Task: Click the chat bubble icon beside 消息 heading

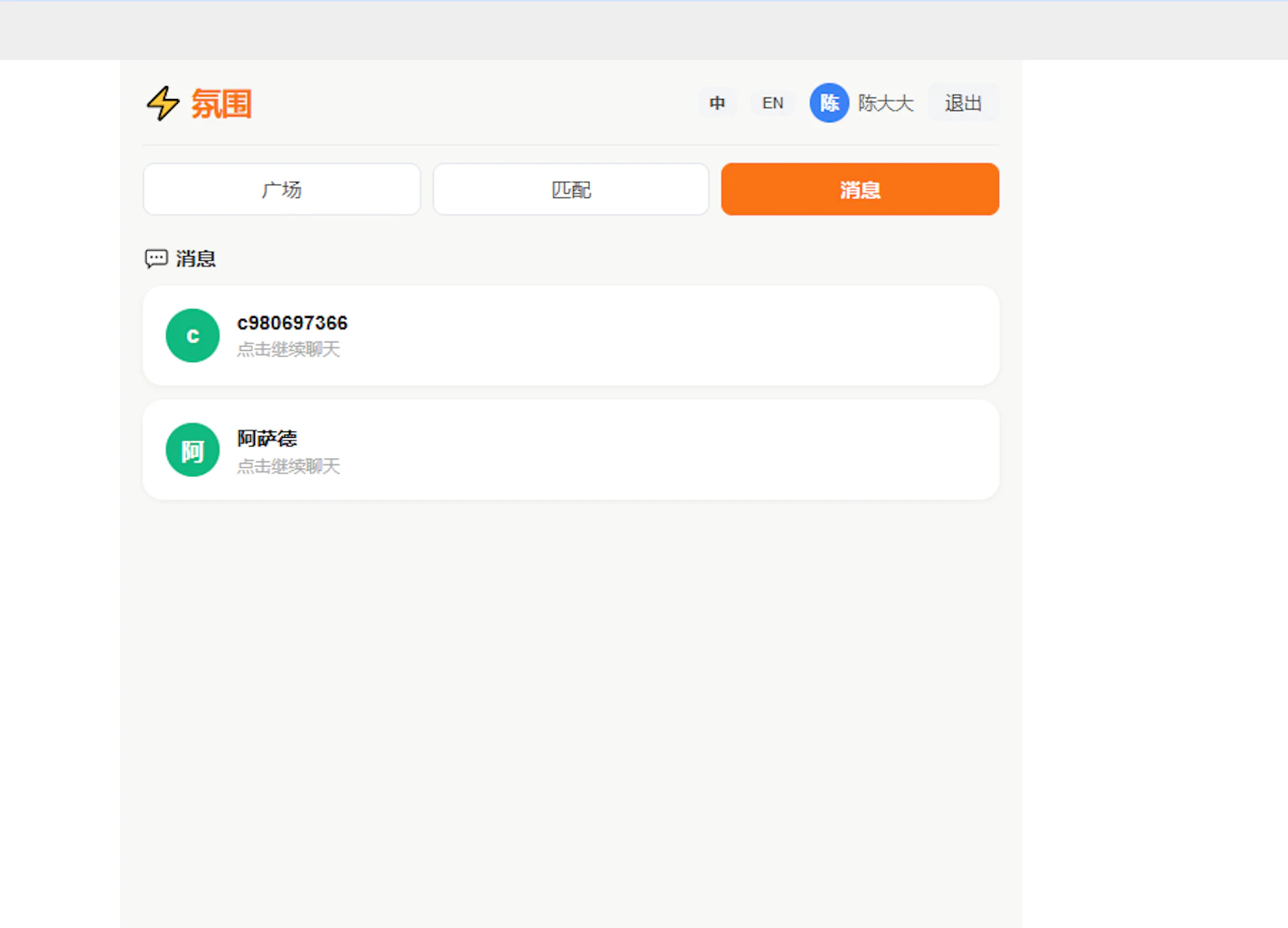Action: tap(156, 258)
